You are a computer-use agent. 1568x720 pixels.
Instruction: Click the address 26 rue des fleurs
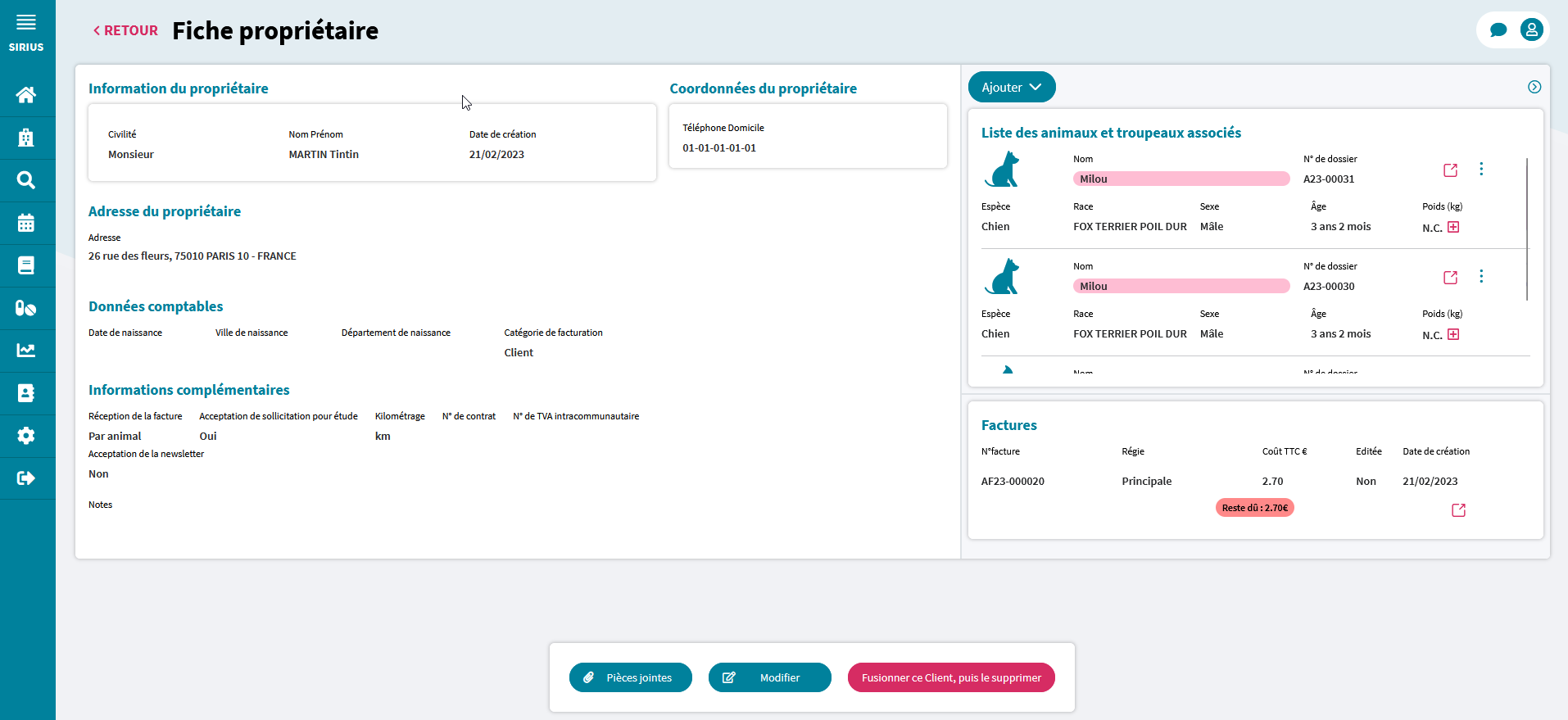(x=193, y=256)
